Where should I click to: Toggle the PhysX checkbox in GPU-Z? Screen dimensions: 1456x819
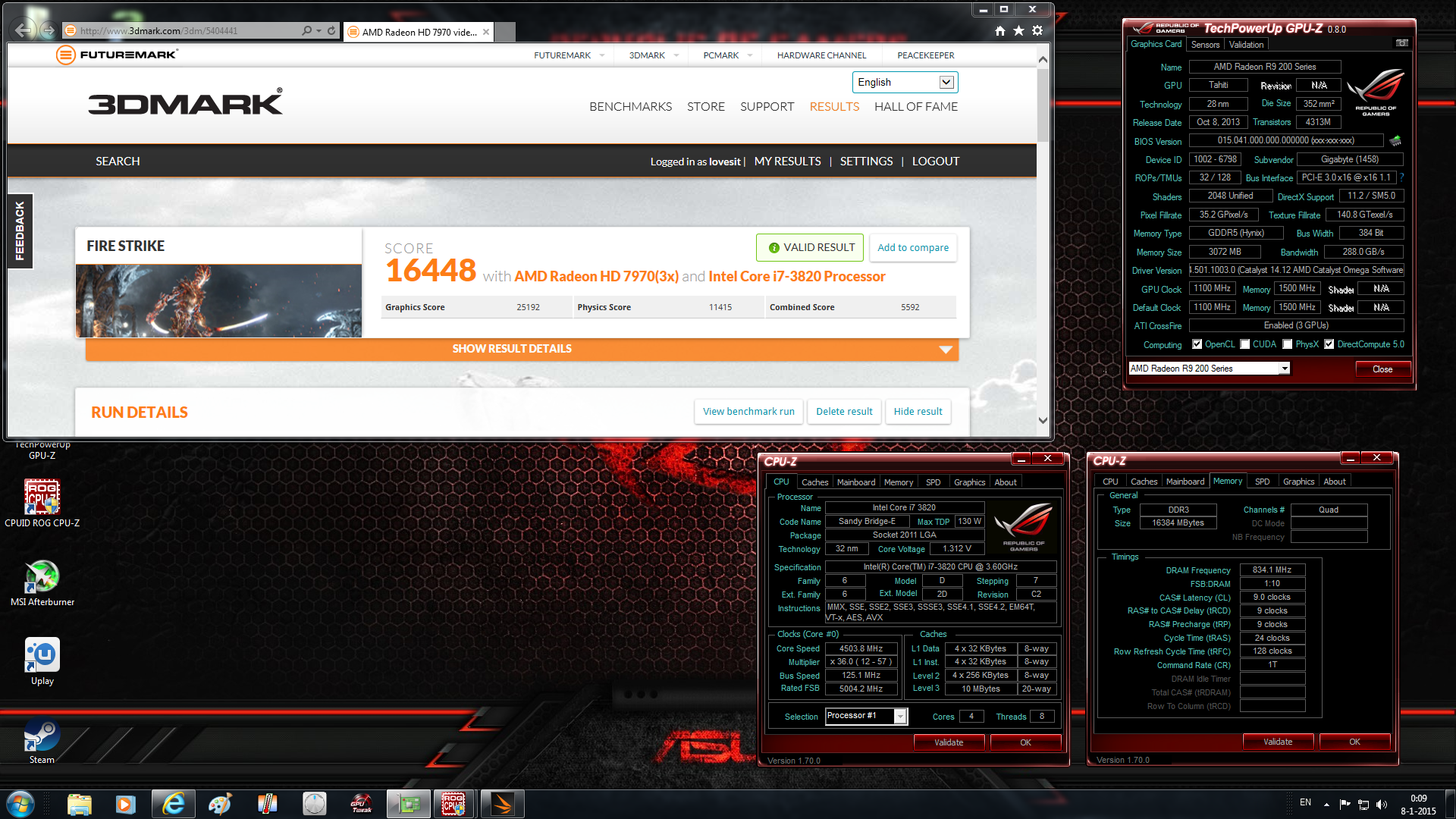pyautogui.click(x=1287, y=344)
